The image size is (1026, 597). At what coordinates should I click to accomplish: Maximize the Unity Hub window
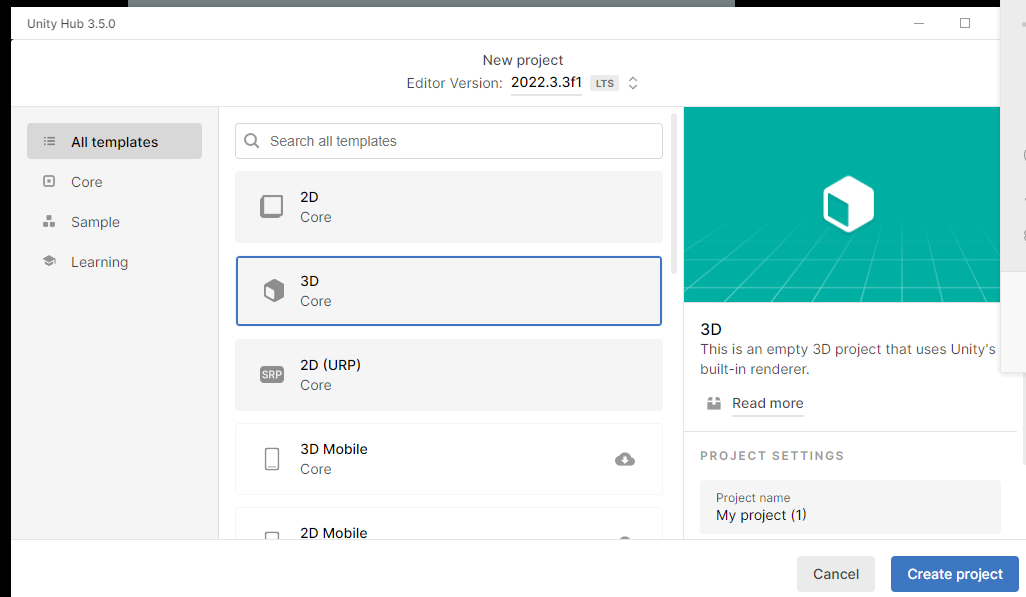pos(964,24)
